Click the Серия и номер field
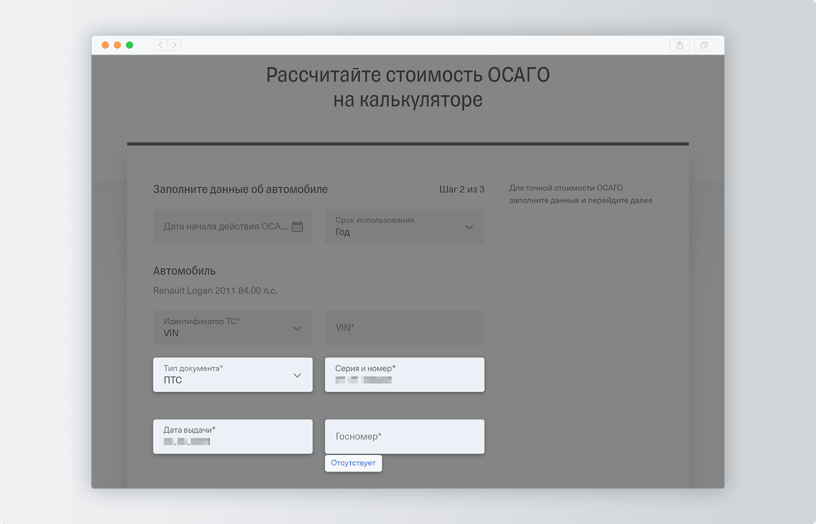Image resolution: width=816 pixels, height=524 pixels. tap(405, 375)
